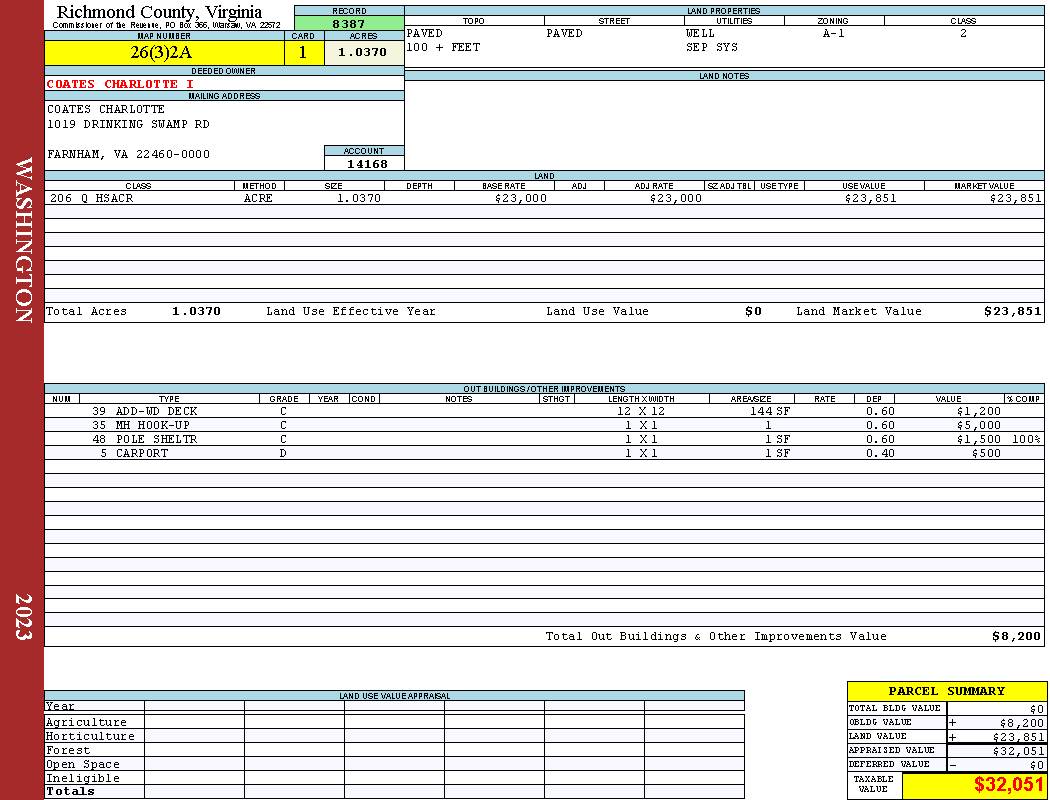Image resolution: width=1050 pixels, height=800 pixels.
Task: Click total out buildings value $8,200
Action: coord(1016,637)
